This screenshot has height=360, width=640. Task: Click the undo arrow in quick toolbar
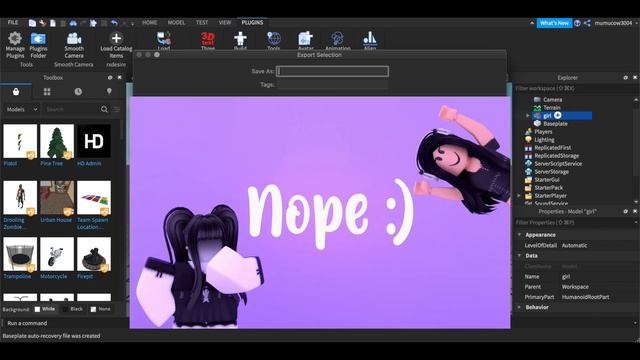pyautogui.click(x=114, y=23)
